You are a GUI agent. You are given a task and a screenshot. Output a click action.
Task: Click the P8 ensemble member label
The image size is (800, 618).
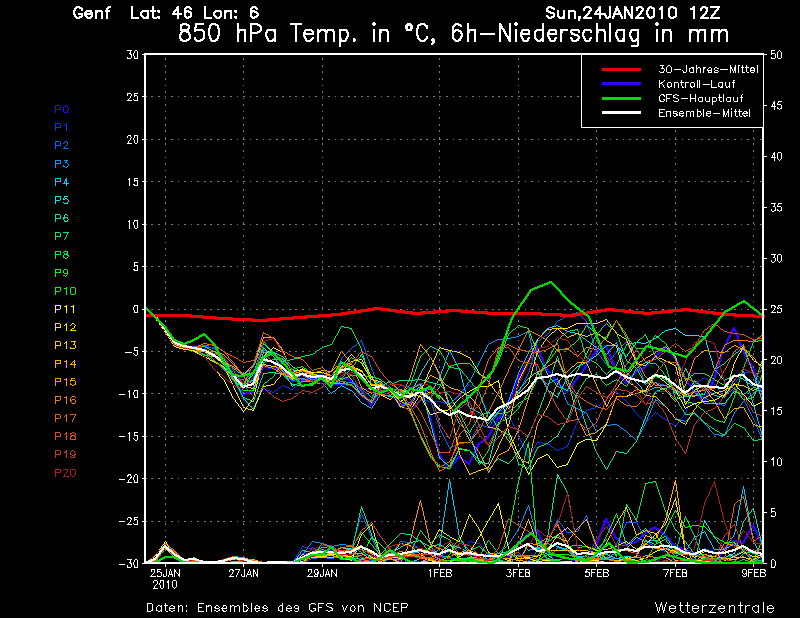pyautogui.click(x=62, y=255)
